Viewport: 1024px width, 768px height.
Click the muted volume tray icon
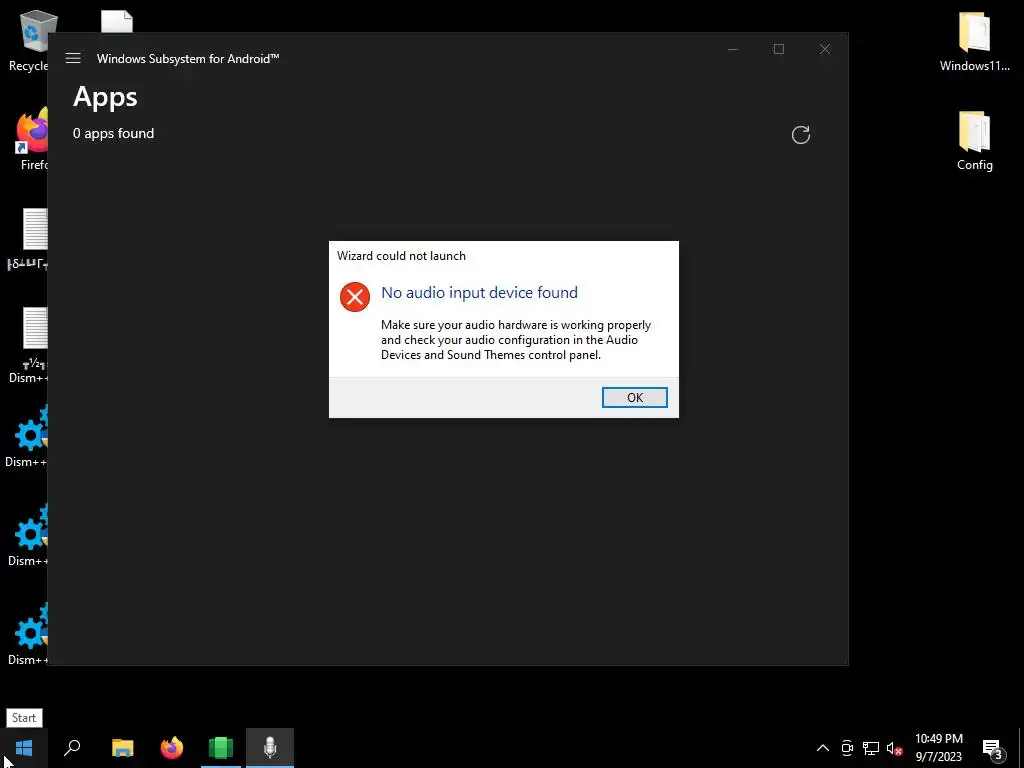point(894,748)
